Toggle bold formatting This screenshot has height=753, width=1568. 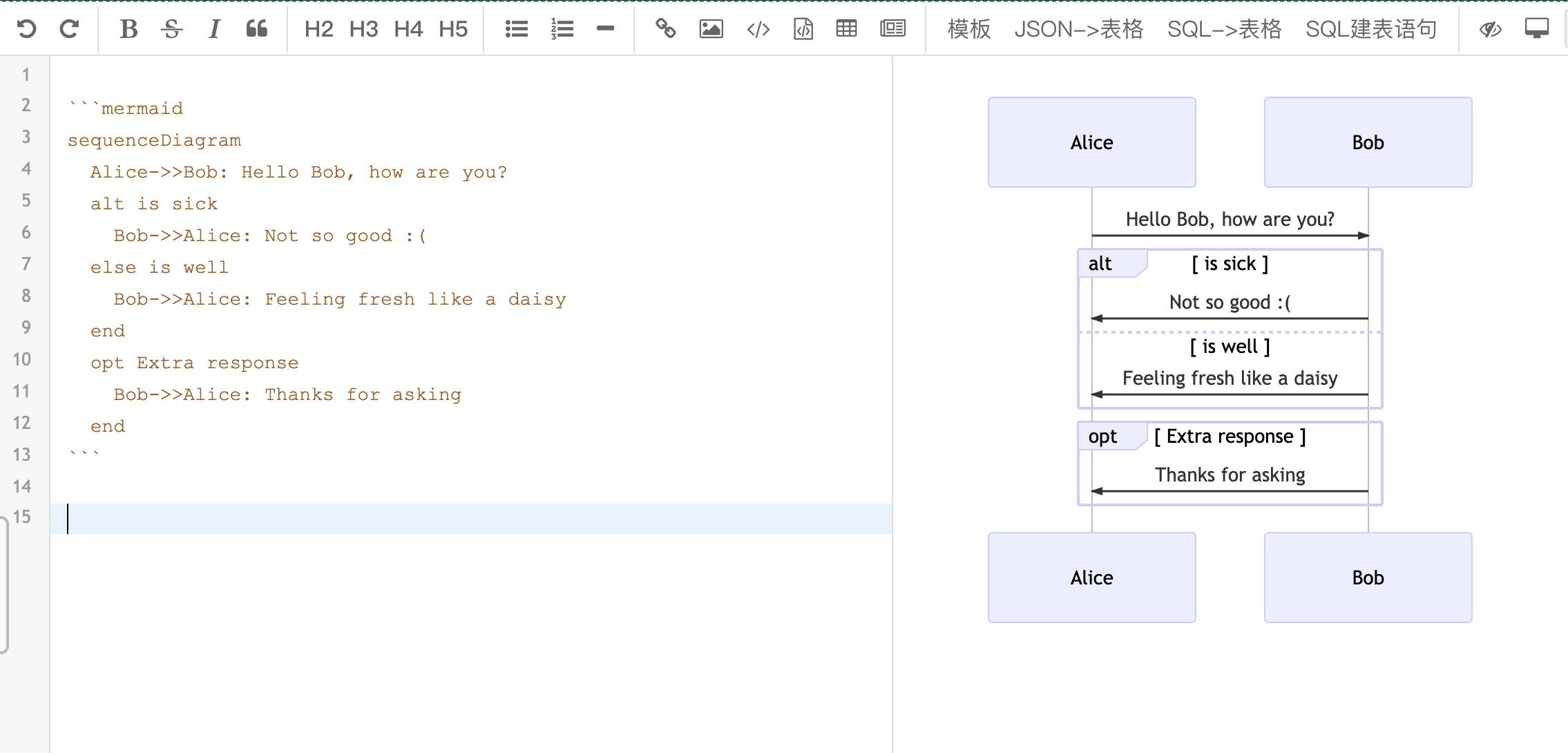click(128, 29)
